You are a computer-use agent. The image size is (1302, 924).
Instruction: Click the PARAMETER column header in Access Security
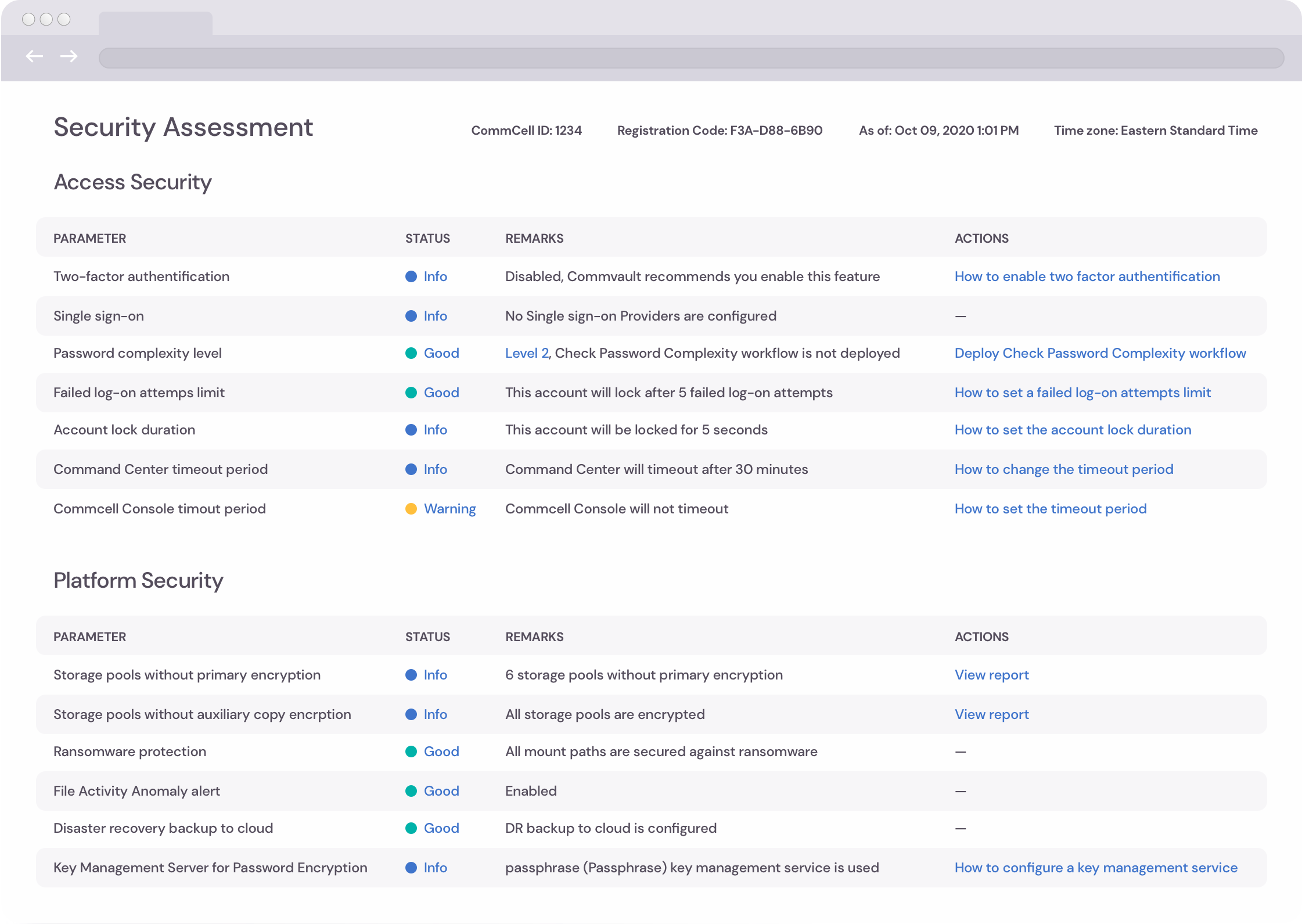pyautogui.click(x=90, y=238)
